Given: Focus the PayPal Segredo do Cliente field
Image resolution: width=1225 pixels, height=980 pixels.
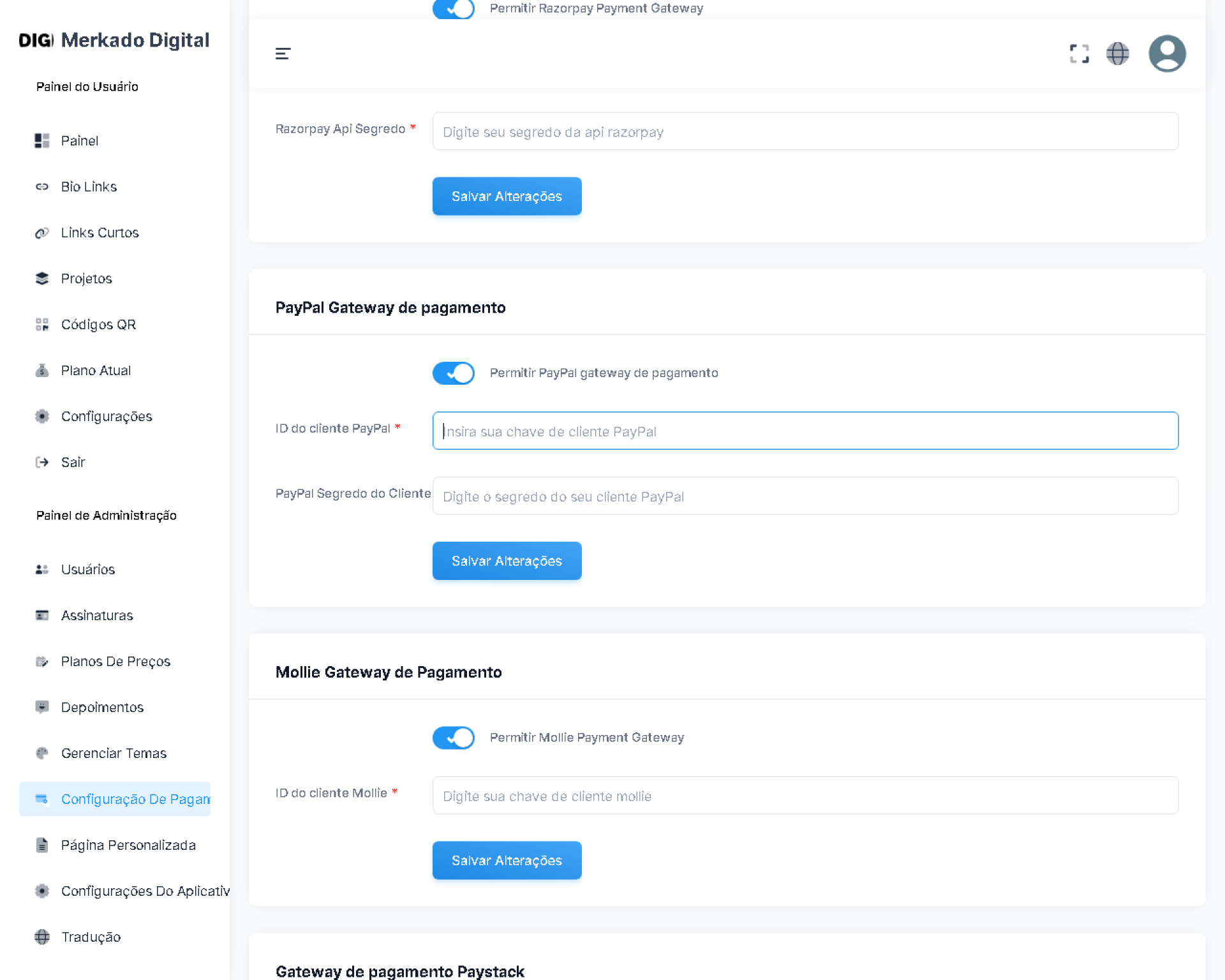Looking at the screenshot, I should tap(805, 496).
